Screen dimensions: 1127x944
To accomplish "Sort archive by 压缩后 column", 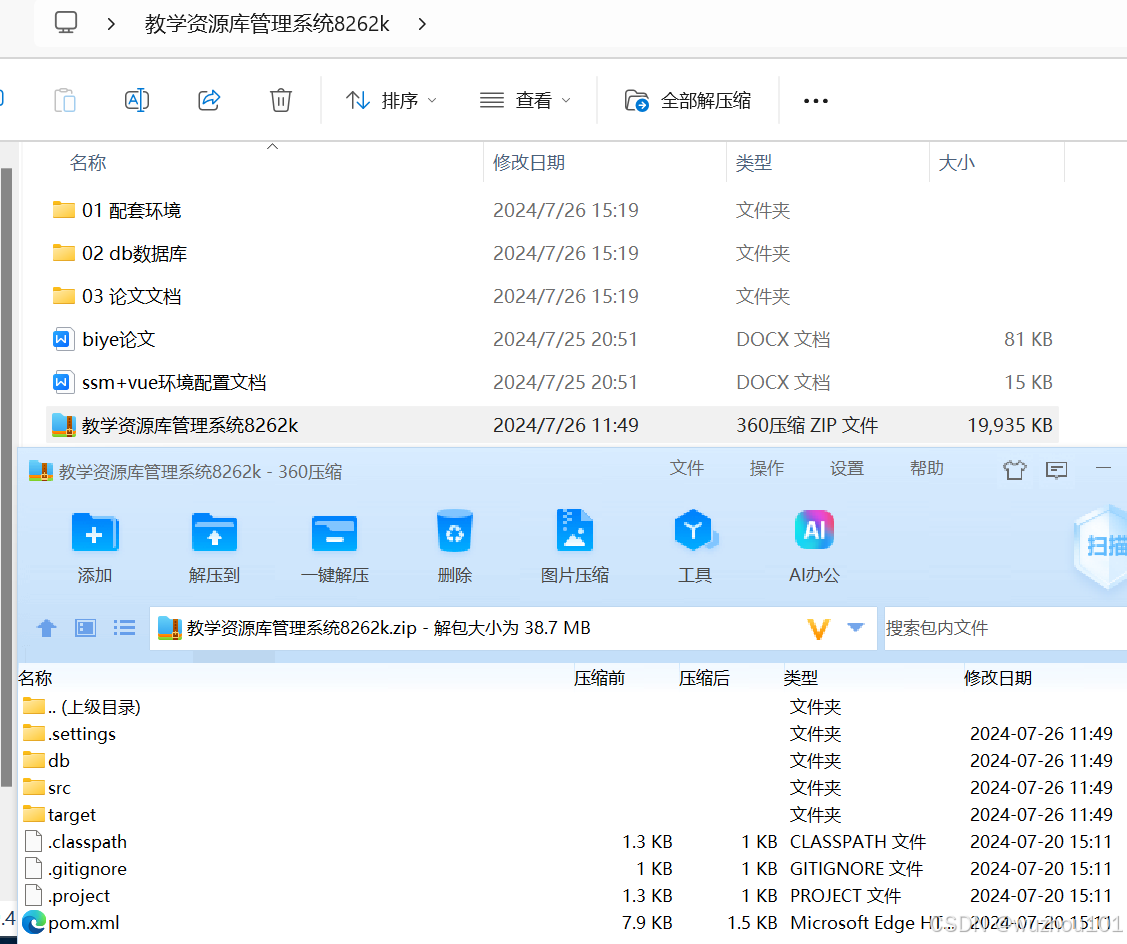I will click(704, 678).
